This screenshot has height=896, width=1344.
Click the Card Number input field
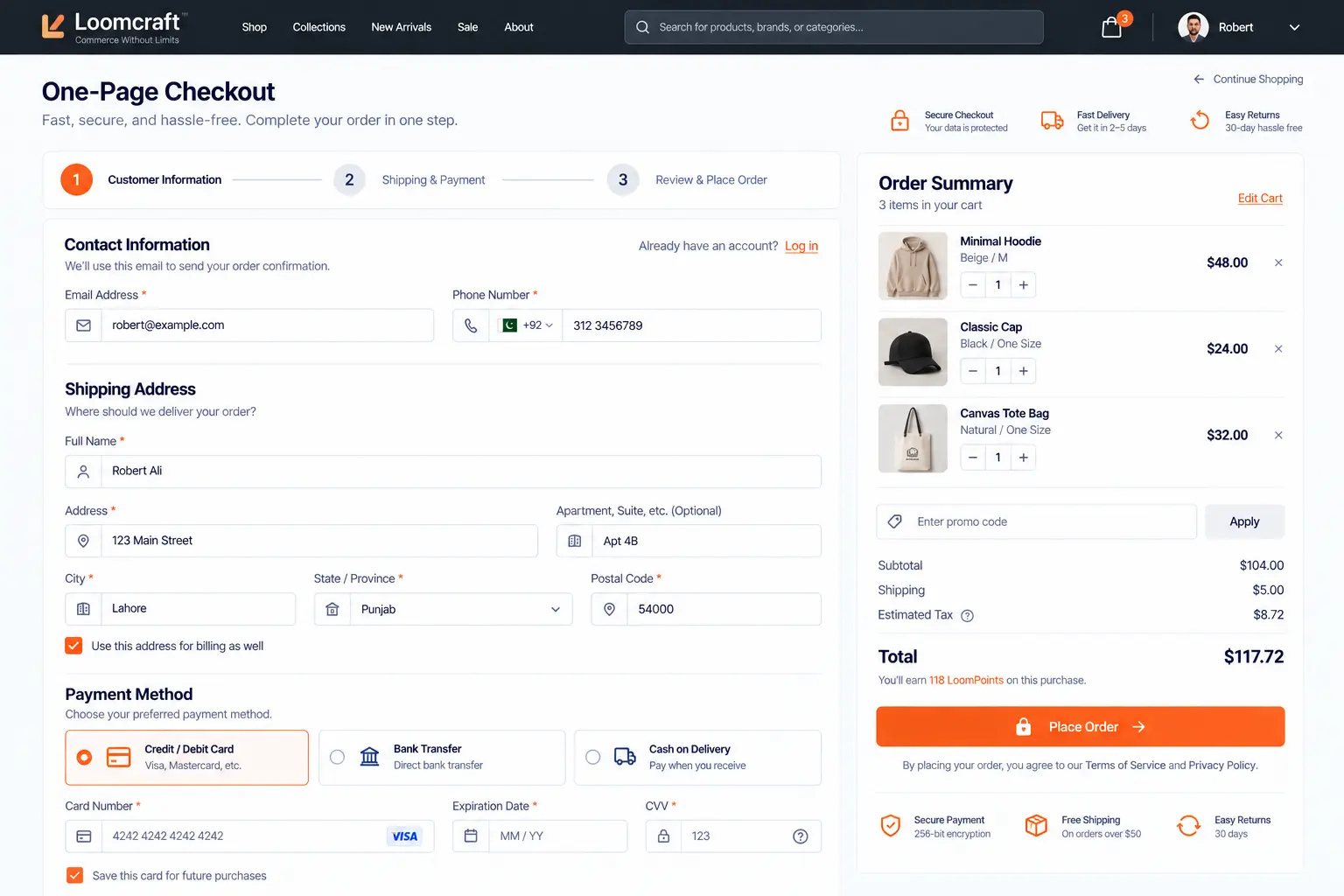249,836
